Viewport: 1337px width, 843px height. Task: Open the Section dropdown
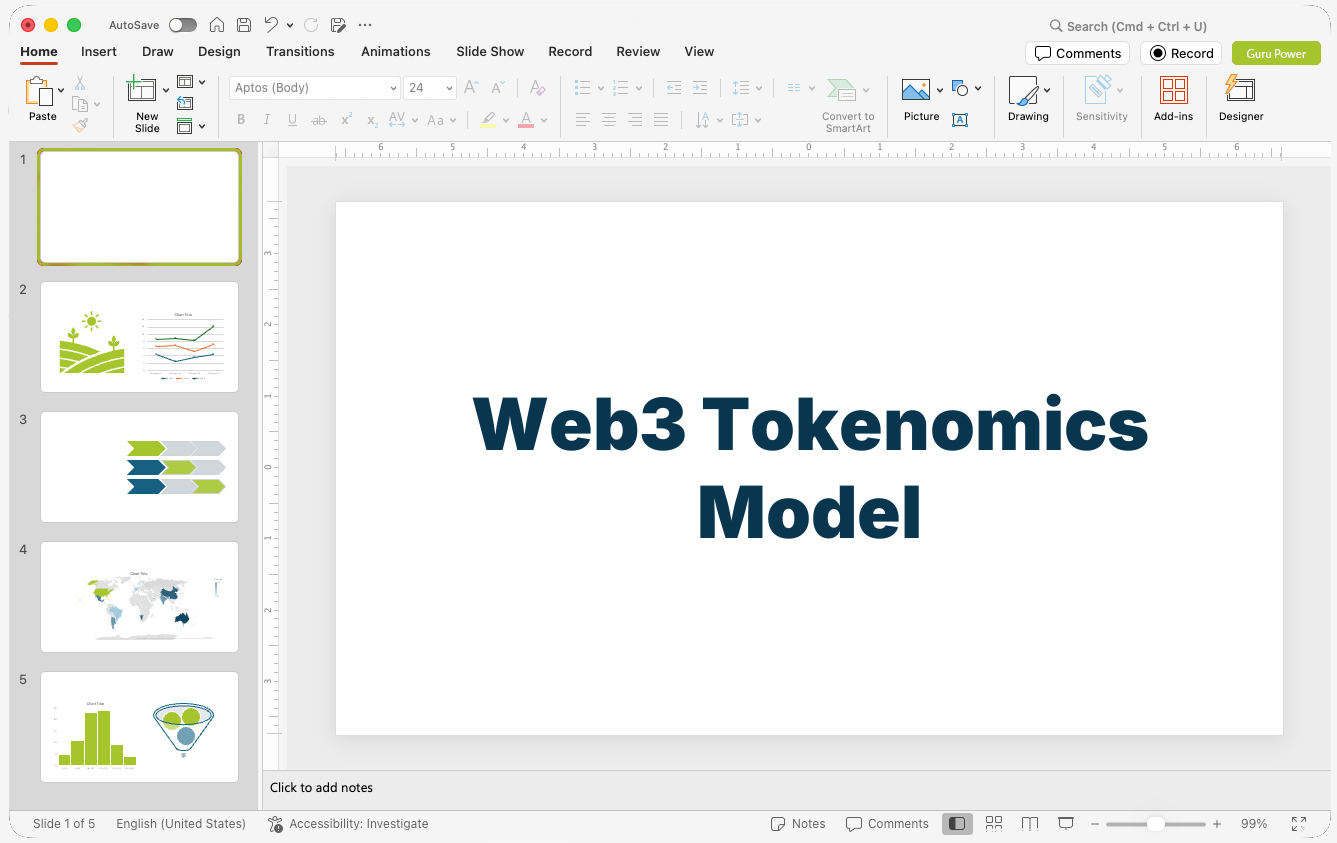click(x=191, y=126)
